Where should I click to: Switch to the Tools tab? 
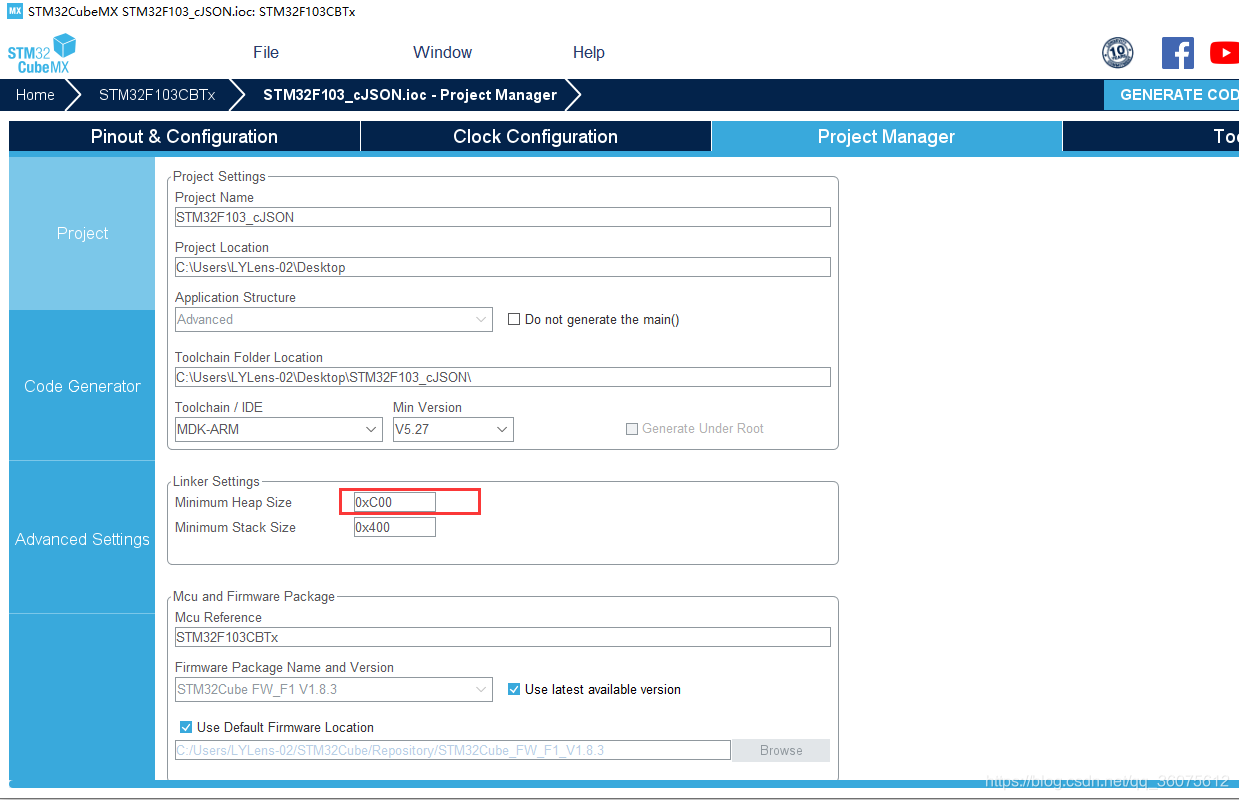click(x=1151, y=137)
